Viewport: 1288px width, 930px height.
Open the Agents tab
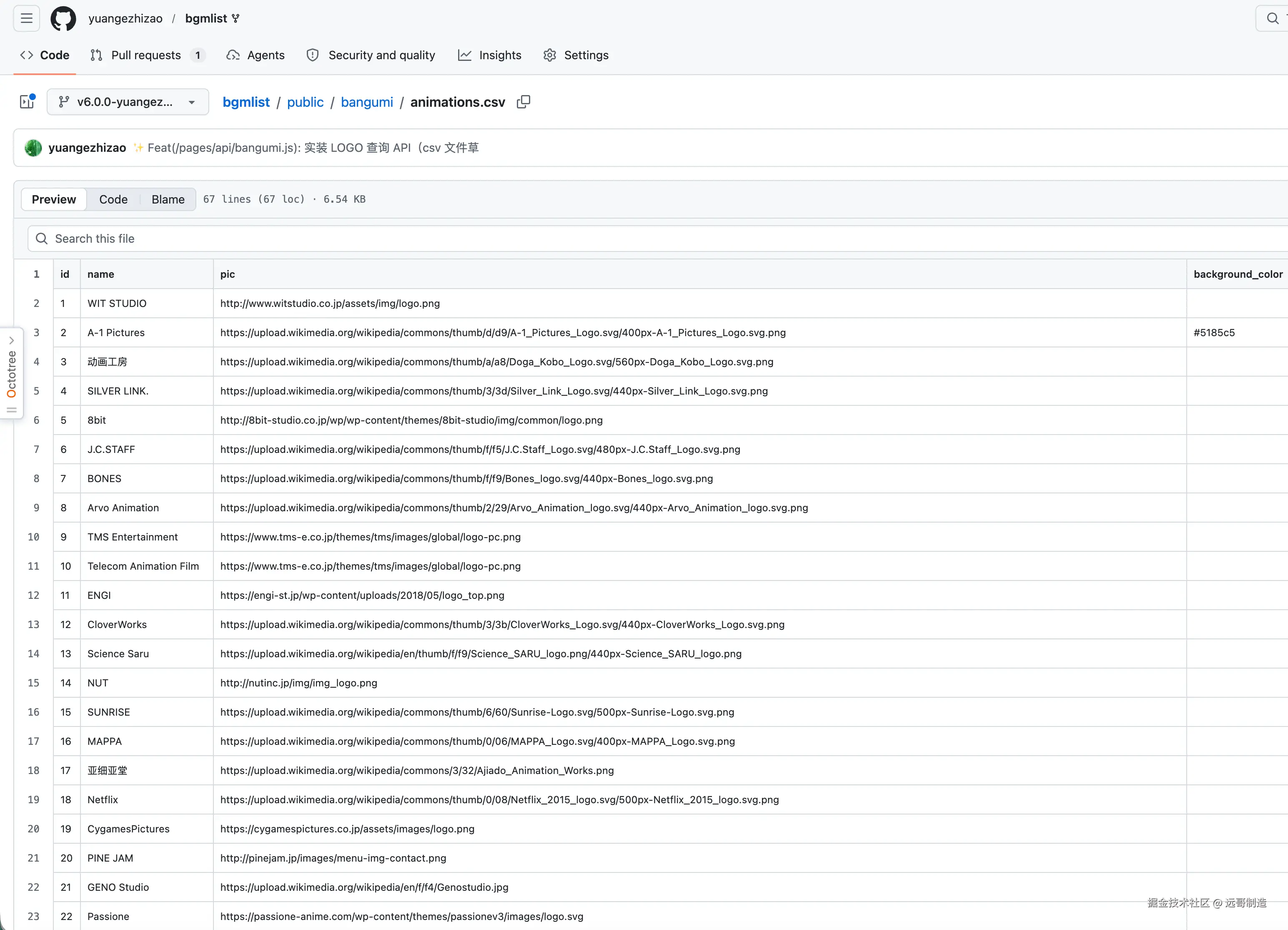click(256, 55)
